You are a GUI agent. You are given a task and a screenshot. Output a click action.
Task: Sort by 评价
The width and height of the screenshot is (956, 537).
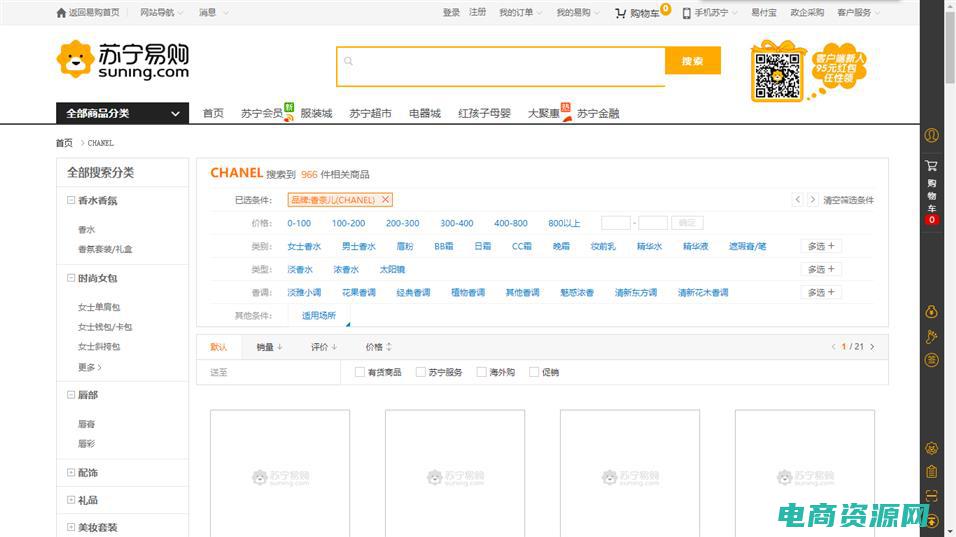pos(324,347)
